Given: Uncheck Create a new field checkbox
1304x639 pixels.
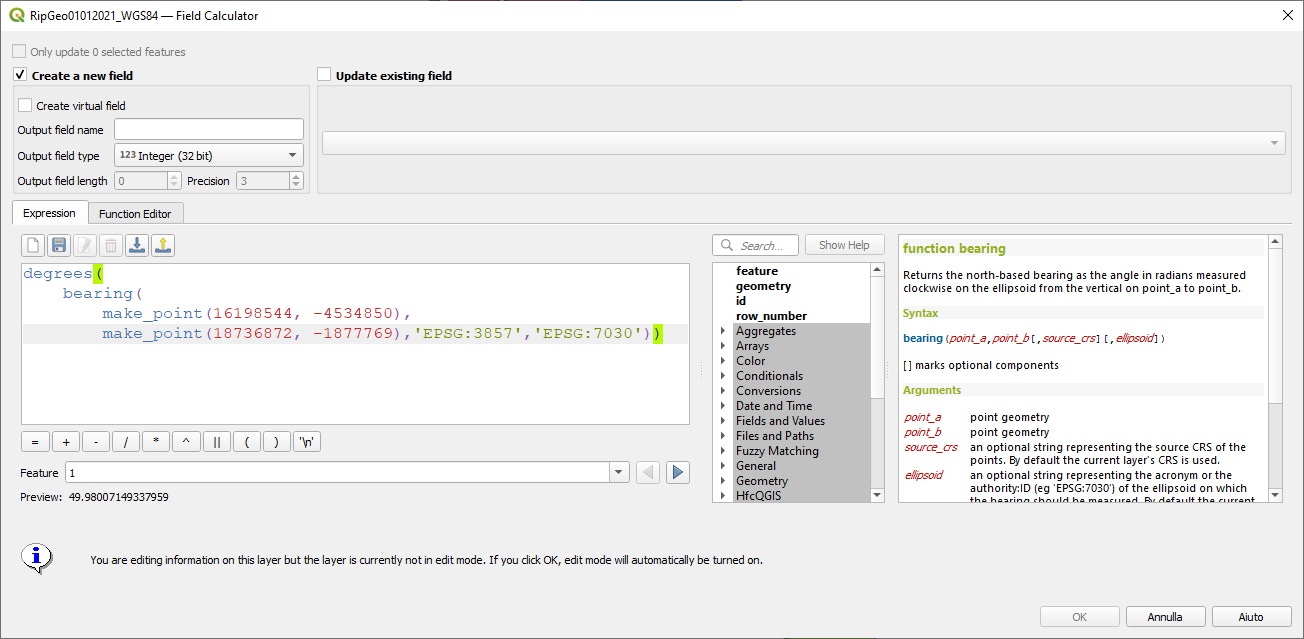Looking at the screenshot, I should click(x=20, y=75).
